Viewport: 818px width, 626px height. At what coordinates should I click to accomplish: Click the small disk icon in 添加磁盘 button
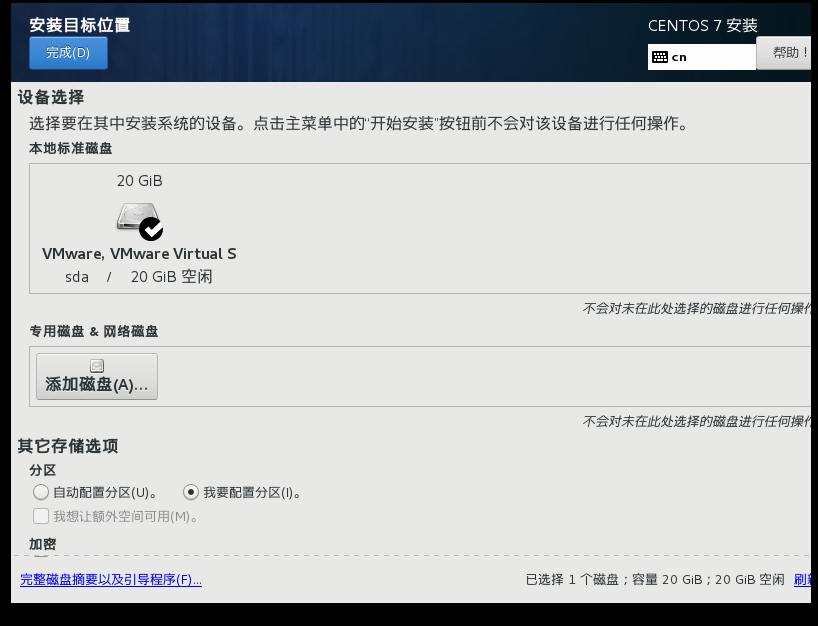point(97,366)
